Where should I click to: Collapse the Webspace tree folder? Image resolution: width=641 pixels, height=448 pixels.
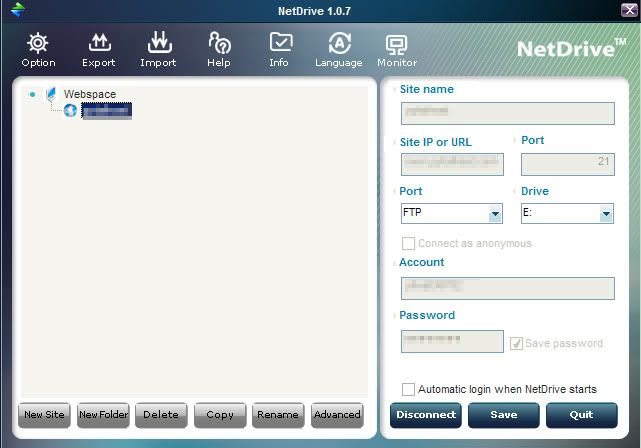pos(33,95)
